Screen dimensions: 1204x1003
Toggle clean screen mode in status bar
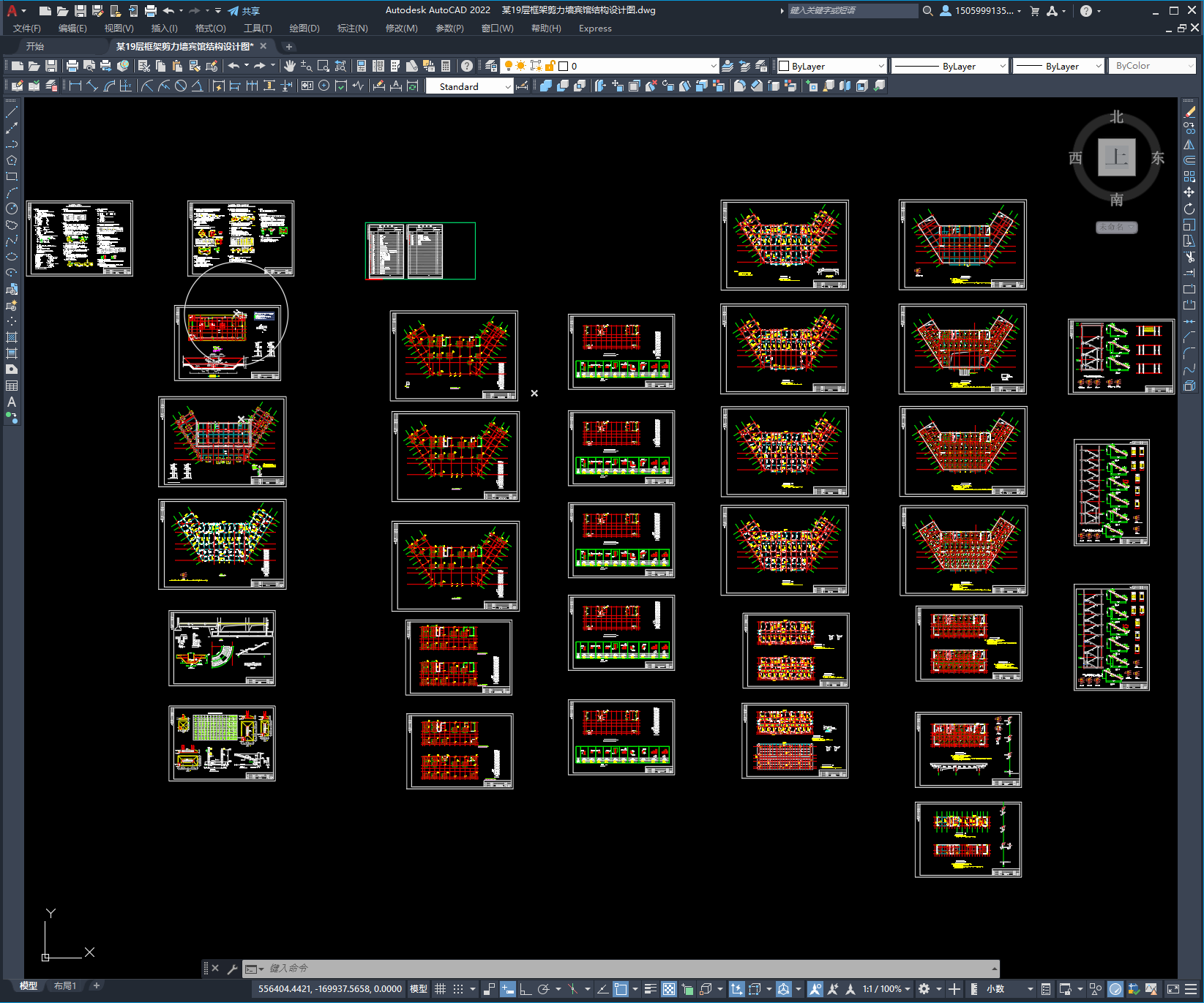[1173, 989]
